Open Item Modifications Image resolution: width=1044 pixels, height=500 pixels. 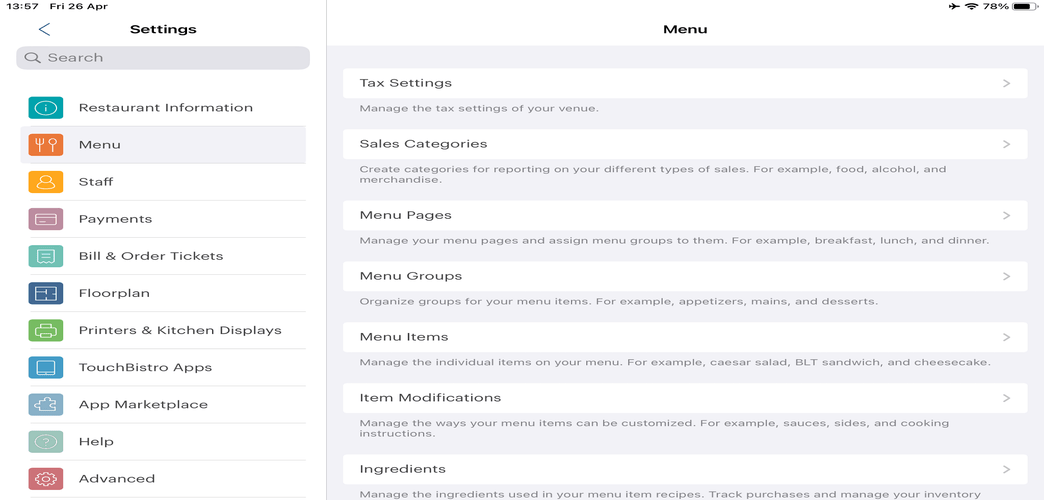[685, 398]
